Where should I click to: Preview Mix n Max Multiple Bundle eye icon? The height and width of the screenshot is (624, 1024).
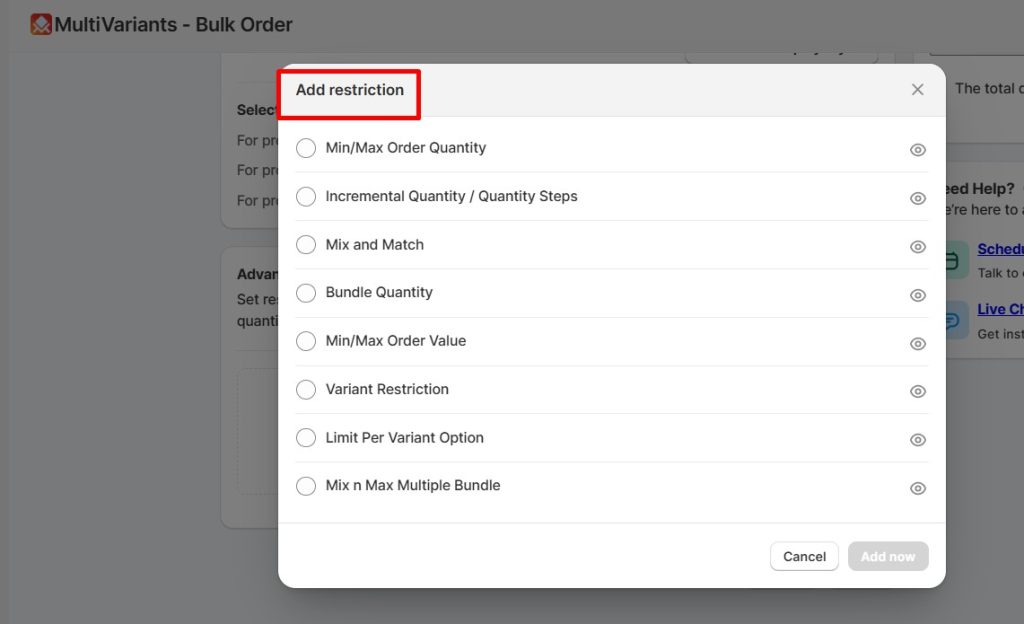click(917, 488)
